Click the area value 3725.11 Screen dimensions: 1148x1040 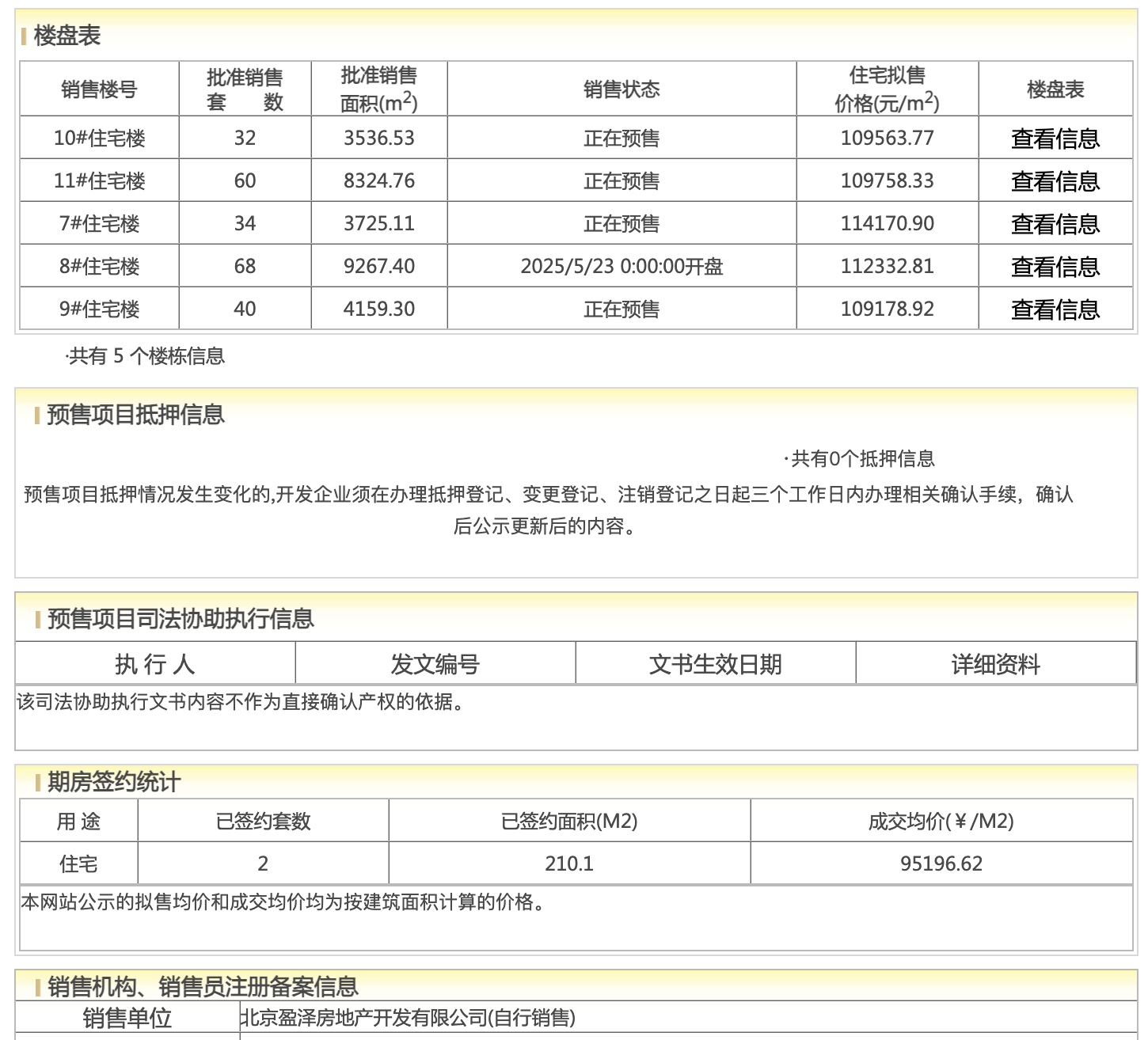pyautogui.click(x=379, y=223)
